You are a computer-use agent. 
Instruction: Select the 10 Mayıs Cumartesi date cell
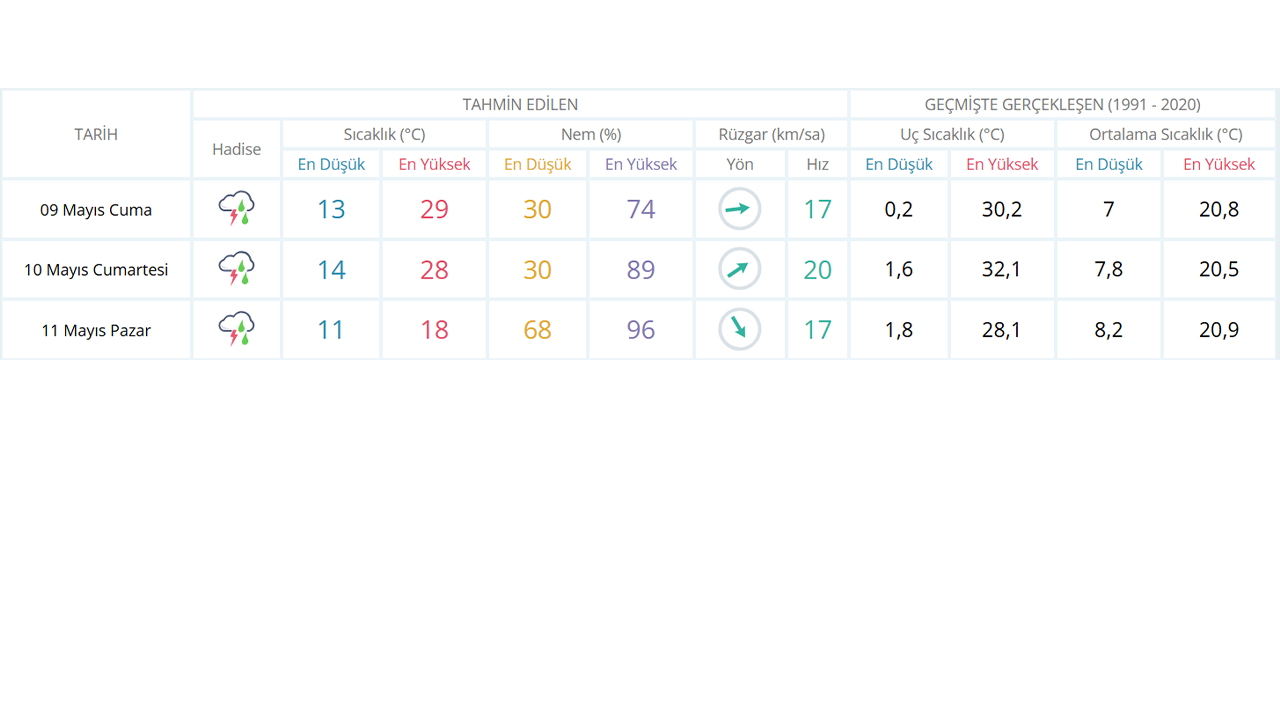(96, 270)
